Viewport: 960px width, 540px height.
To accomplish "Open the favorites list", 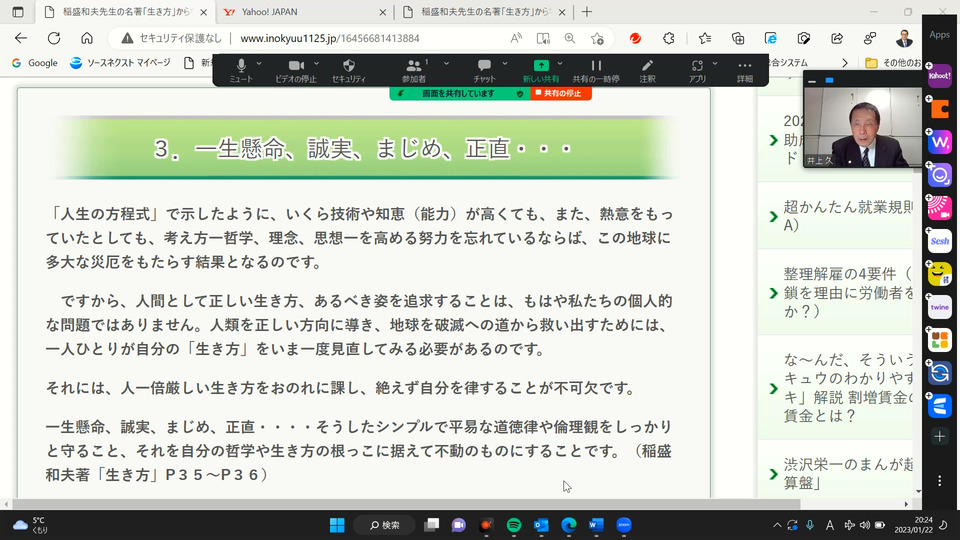I will pyautogui.click(x=705, y=38).
